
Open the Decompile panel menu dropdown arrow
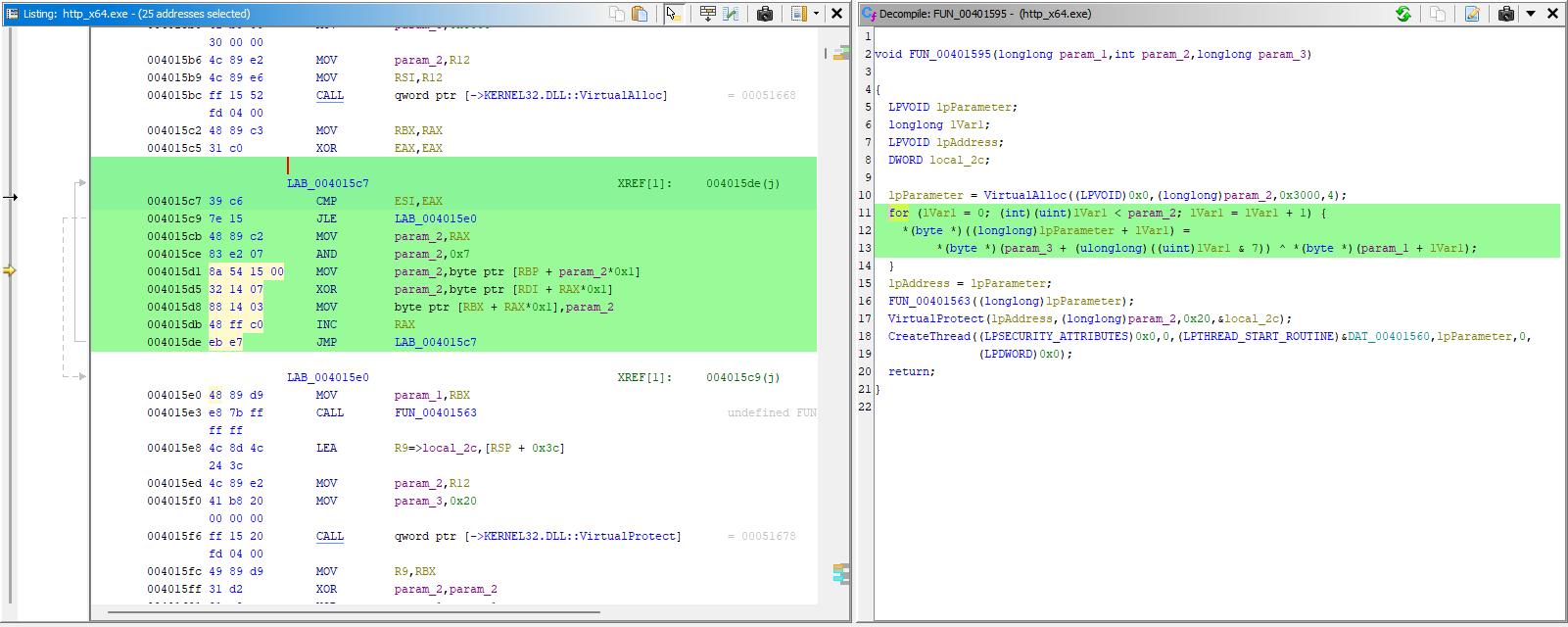click(x=1531, y=14)
